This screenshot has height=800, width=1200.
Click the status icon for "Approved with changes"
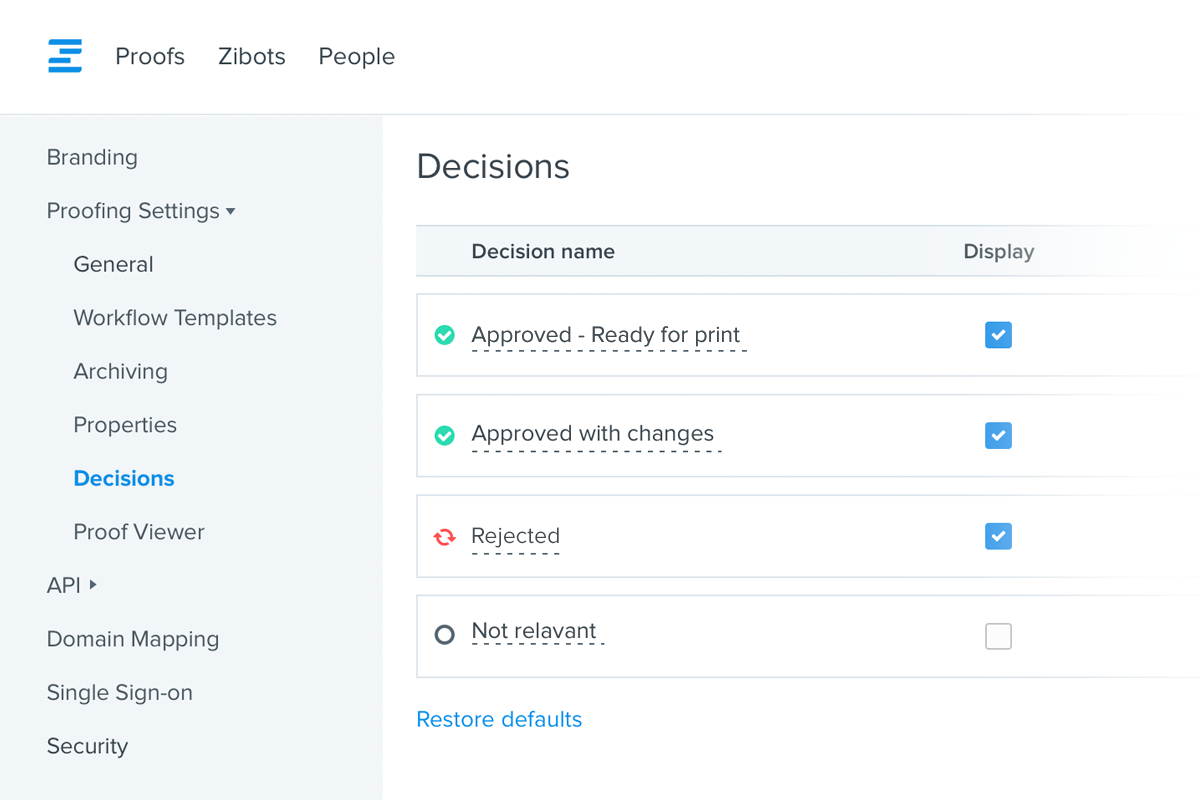(x=444, y=435)
